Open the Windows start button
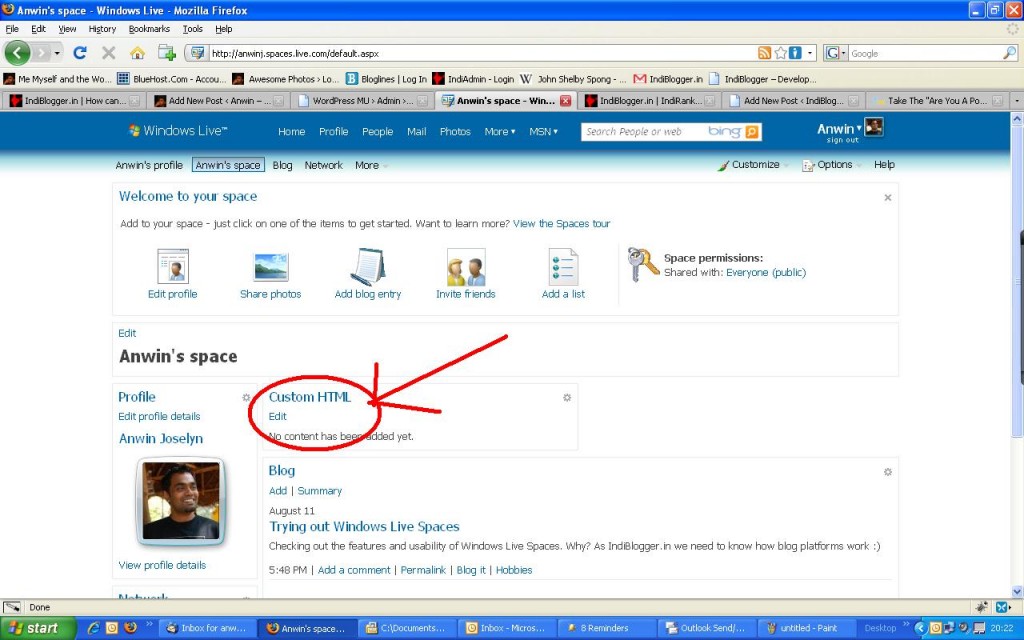 click(x=39, y=628)
